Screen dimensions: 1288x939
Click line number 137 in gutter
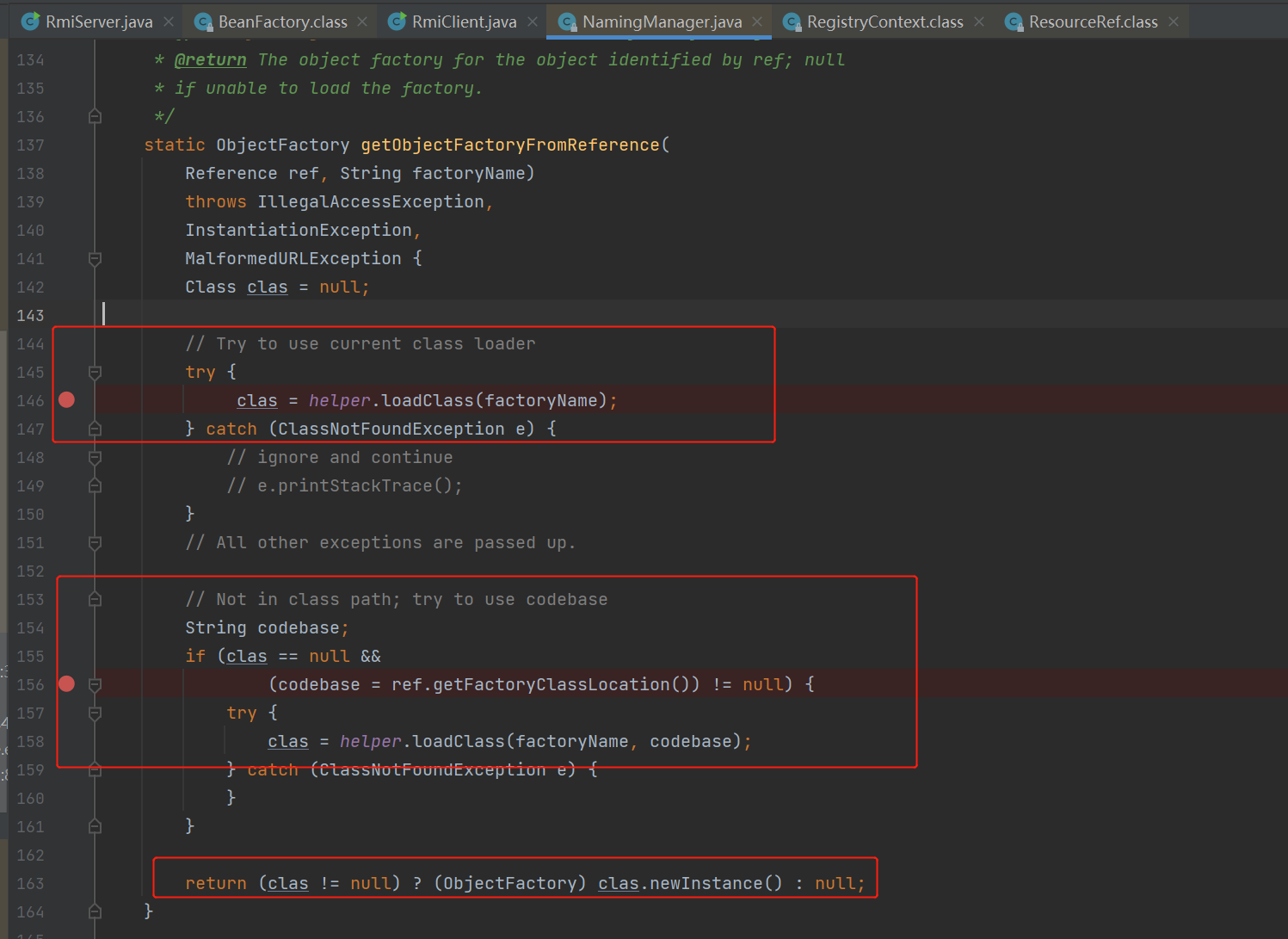(30, 145)
